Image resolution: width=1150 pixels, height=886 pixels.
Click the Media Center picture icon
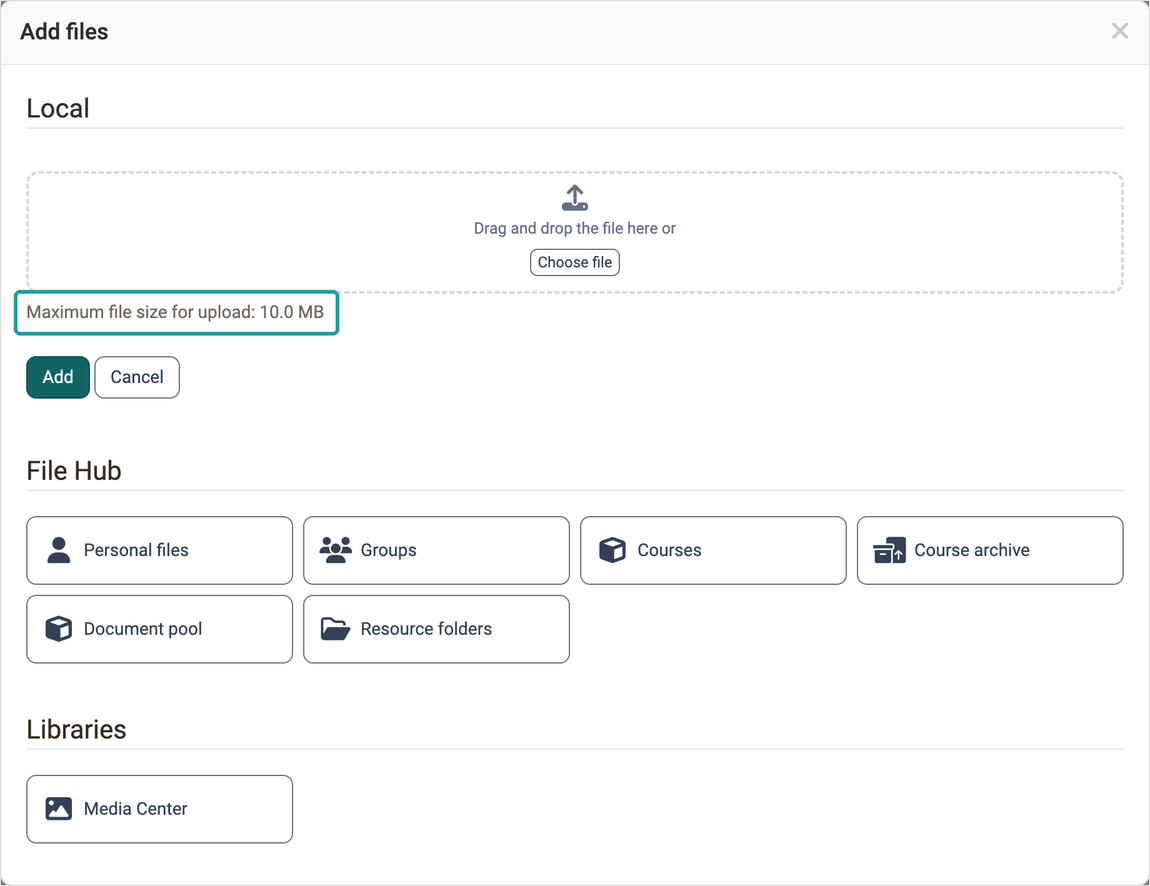click(59, 808)
